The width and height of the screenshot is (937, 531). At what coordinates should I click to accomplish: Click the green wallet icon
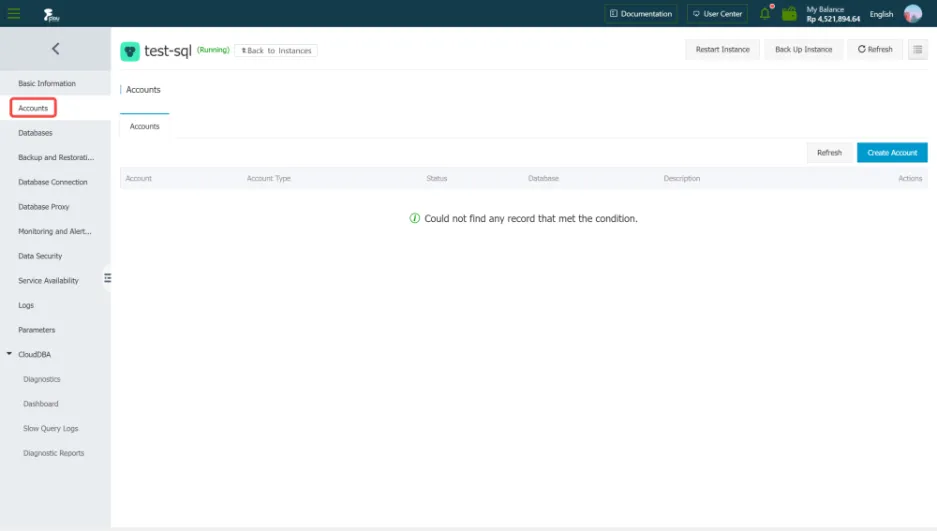click(789, 13)
